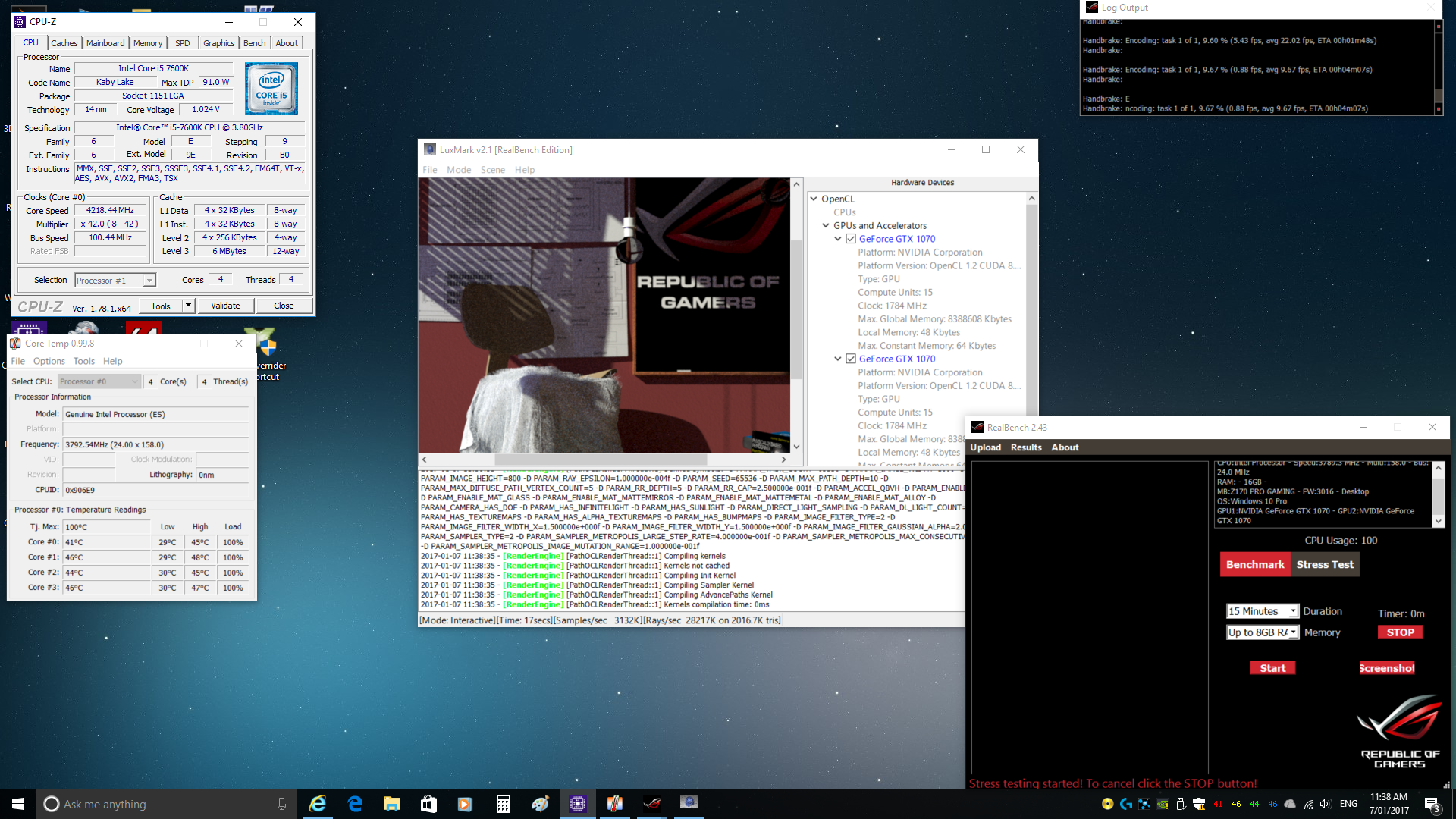Open Microsoft Edge from the taskbar
The width and height of the screenshot is (1456, 819).
tap(355, 804)
